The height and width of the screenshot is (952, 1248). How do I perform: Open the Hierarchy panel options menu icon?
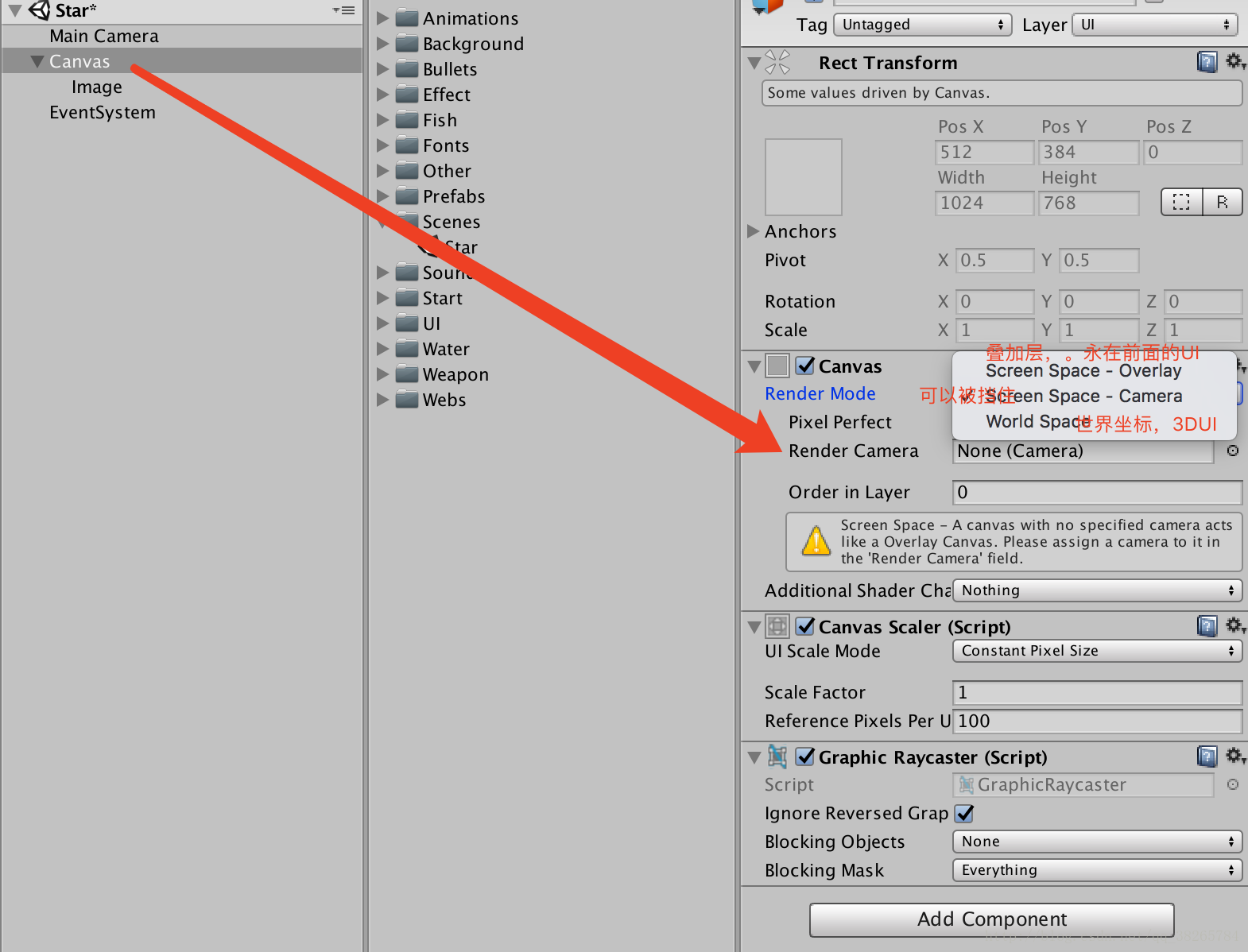344,10
